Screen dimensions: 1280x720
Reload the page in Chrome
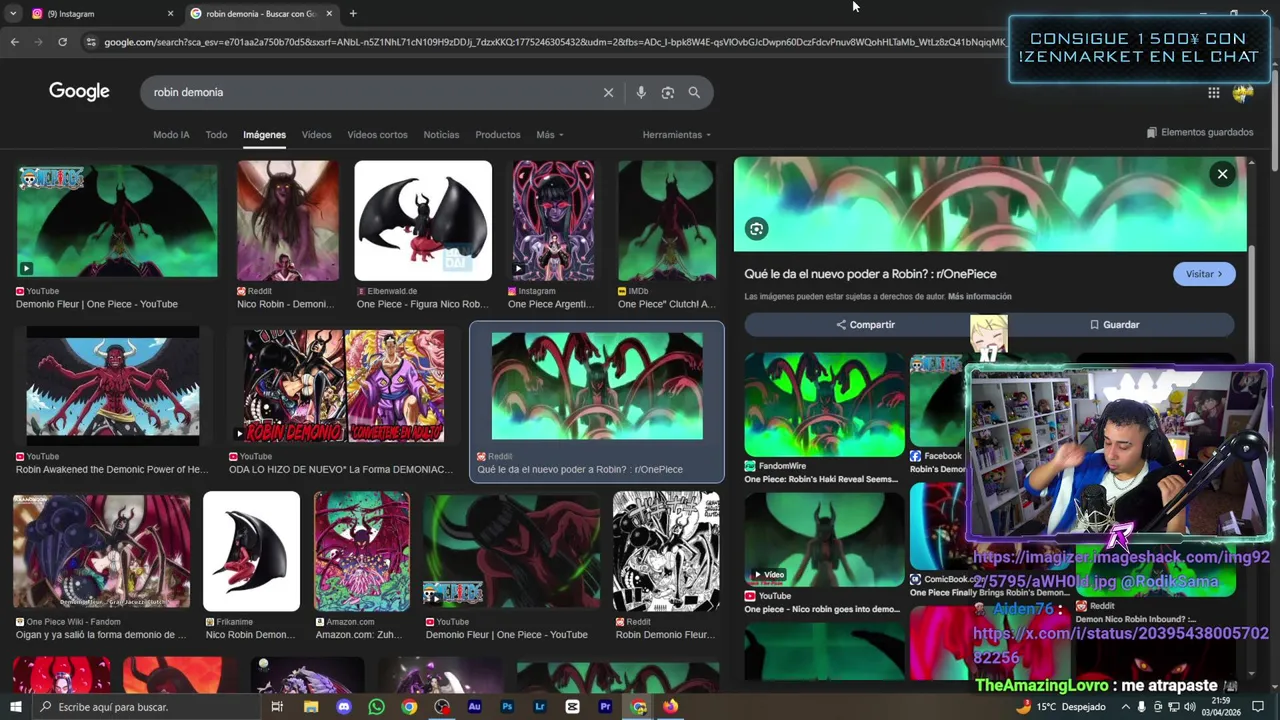click(62, 42)
